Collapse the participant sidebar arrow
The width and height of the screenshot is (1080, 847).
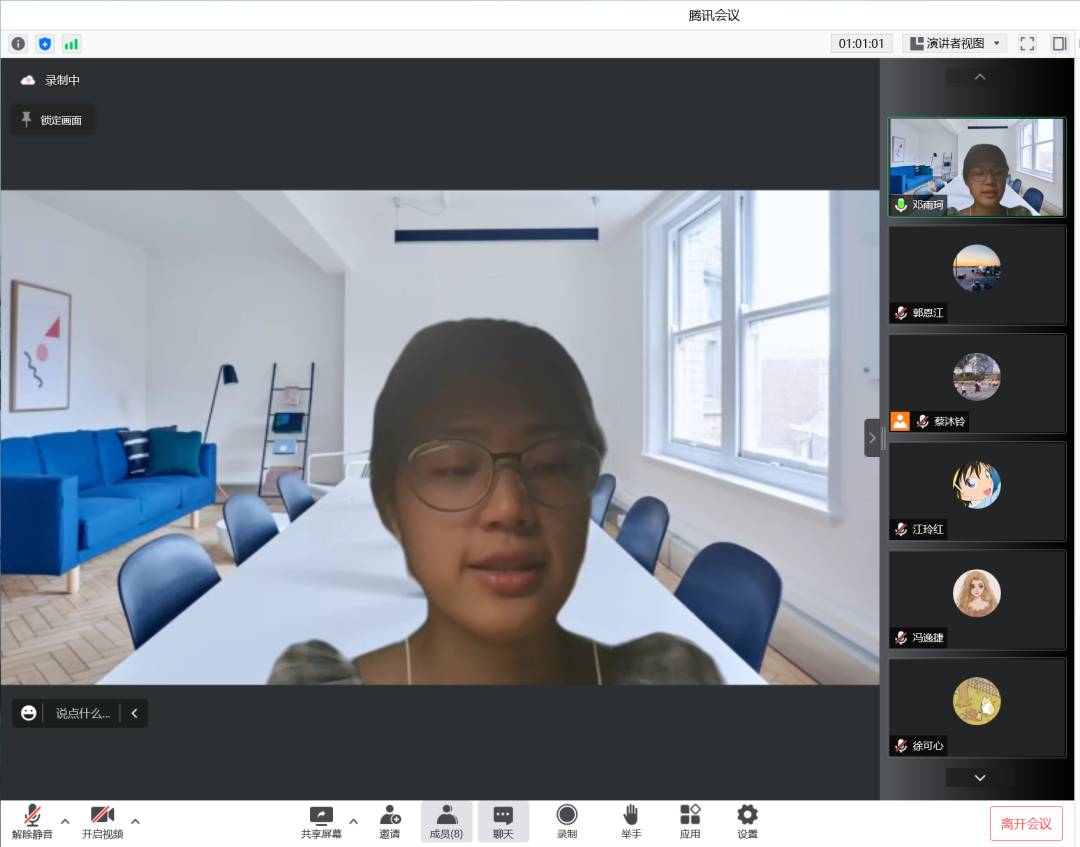[872, 438]
